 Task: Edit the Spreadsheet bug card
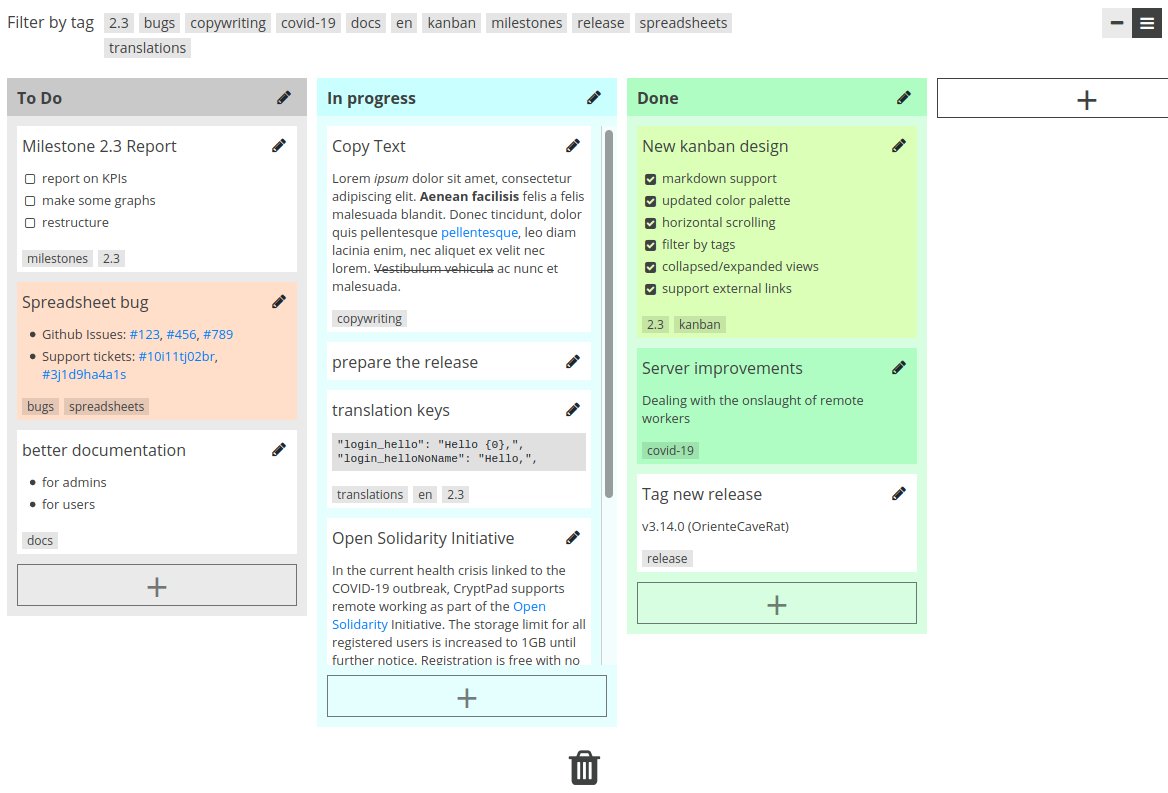click(279, 302)
